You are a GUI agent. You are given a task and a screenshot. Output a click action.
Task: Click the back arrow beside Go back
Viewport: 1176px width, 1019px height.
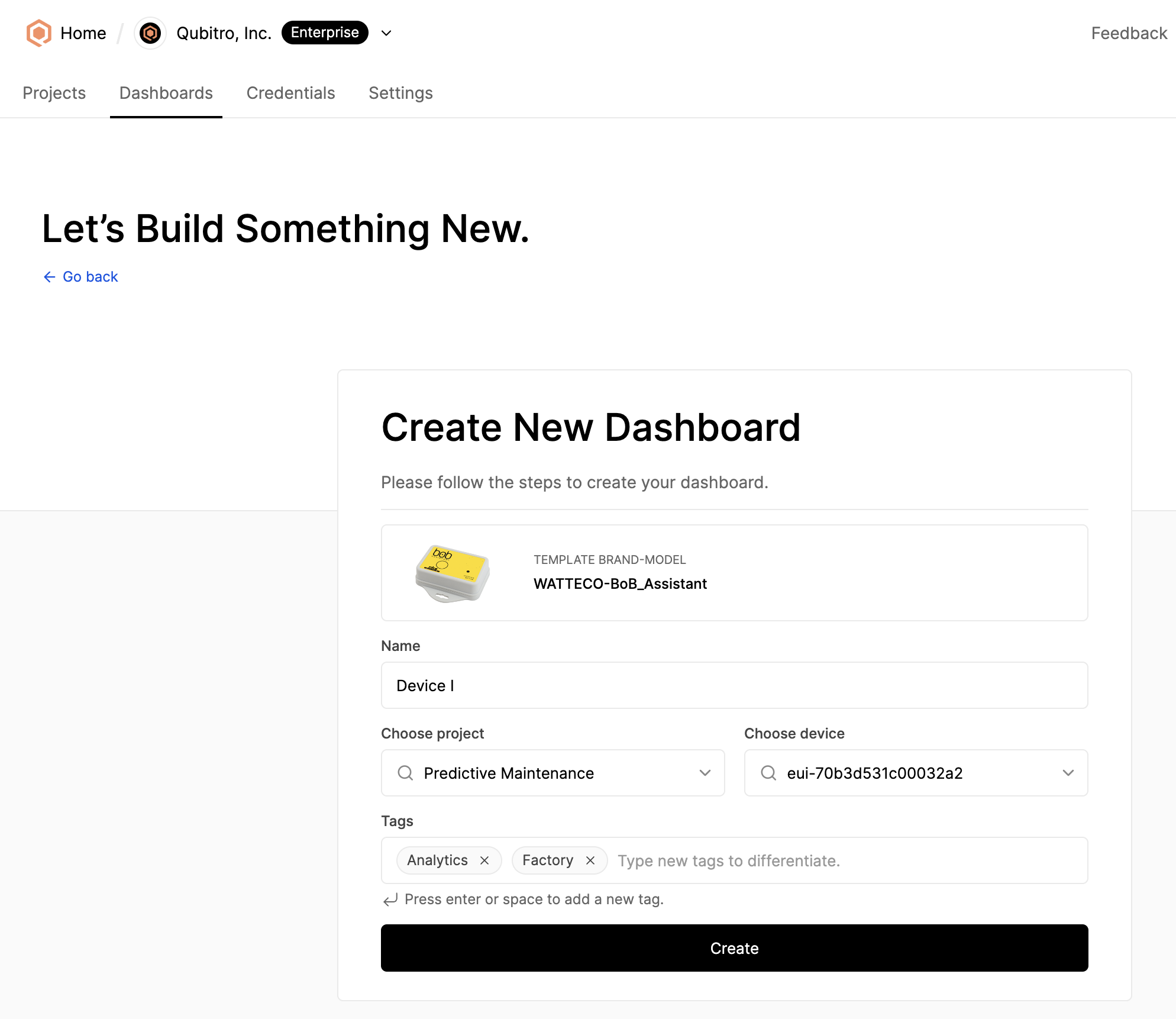(x=49, y=276)
